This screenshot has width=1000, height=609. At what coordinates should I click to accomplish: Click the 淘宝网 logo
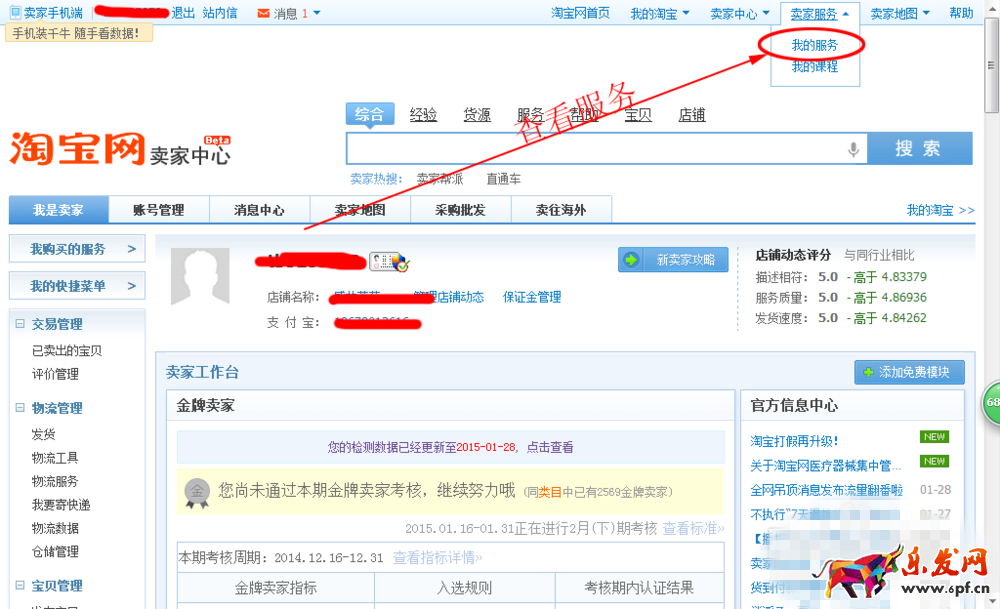tap(78, 149)
